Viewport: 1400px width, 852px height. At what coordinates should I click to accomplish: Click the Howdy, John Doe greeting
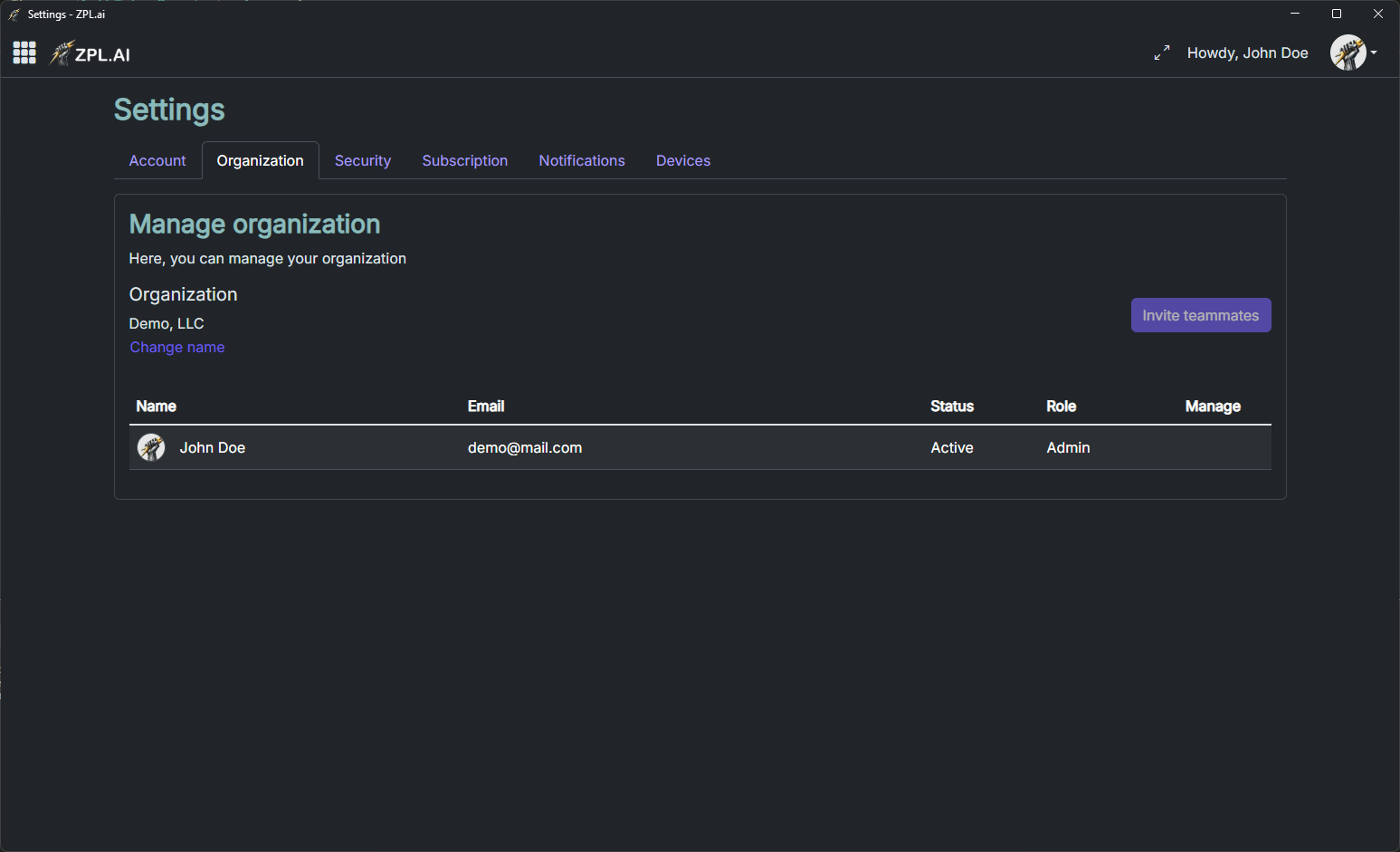pos(1247,53)
